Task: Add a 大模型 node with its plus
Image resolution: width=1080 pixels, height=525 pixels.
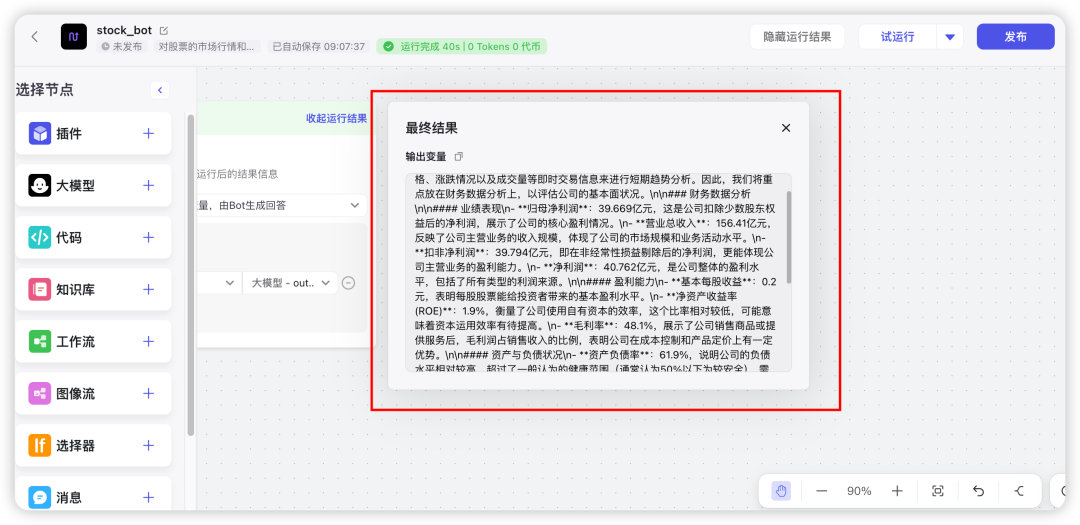Action: [x=148, y=185]
